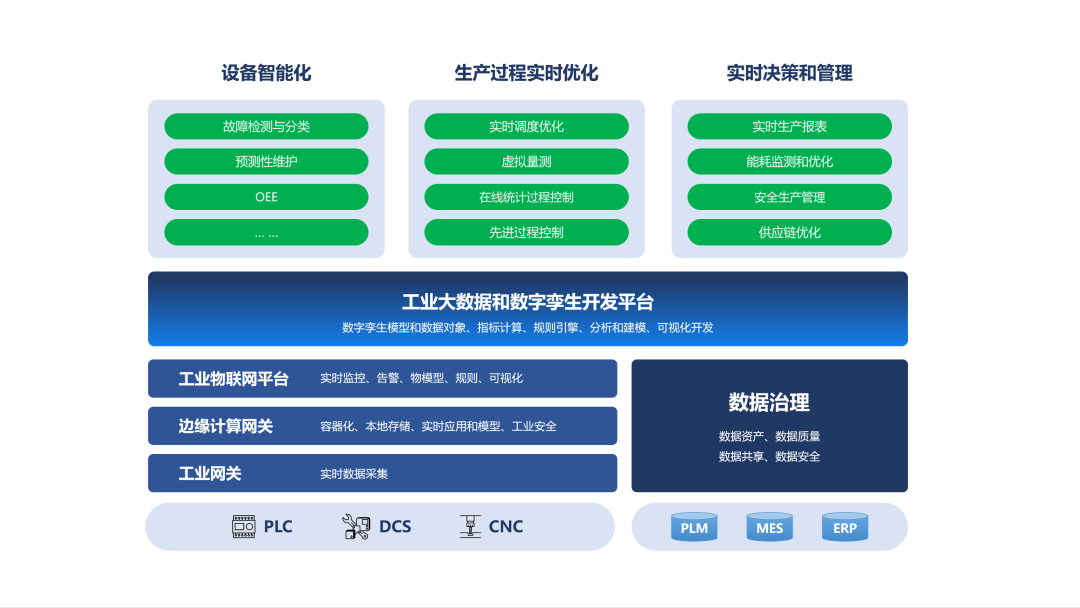Click the 实时数据采集 text
The width and height of the screenshot is (1080, 608).
coord(354,474)
